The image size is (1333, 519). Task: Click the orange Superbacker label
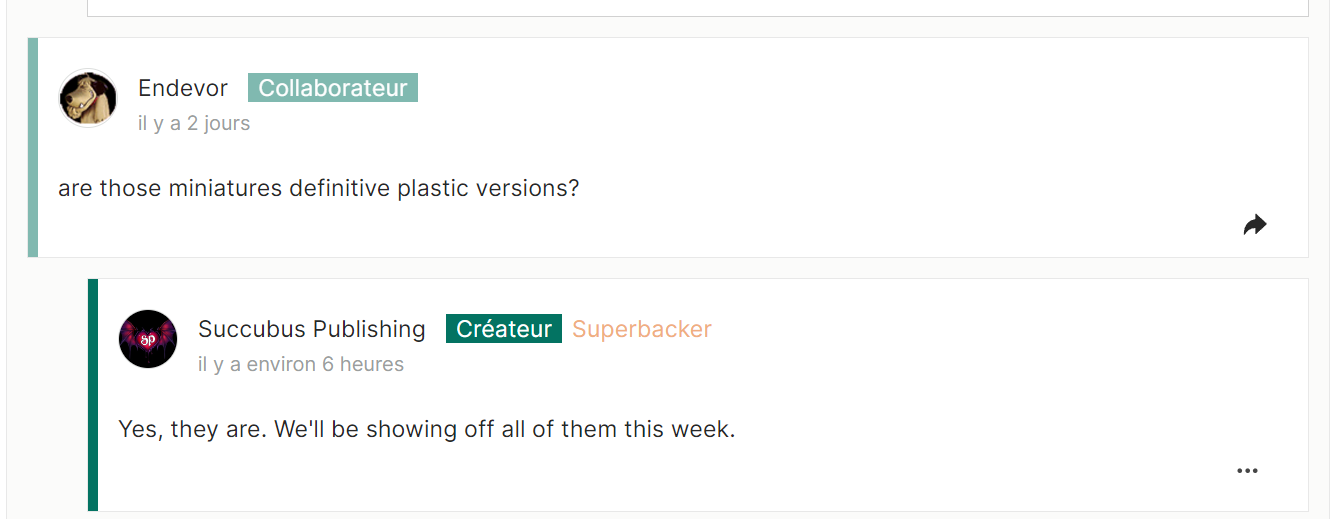pos(642,329)
